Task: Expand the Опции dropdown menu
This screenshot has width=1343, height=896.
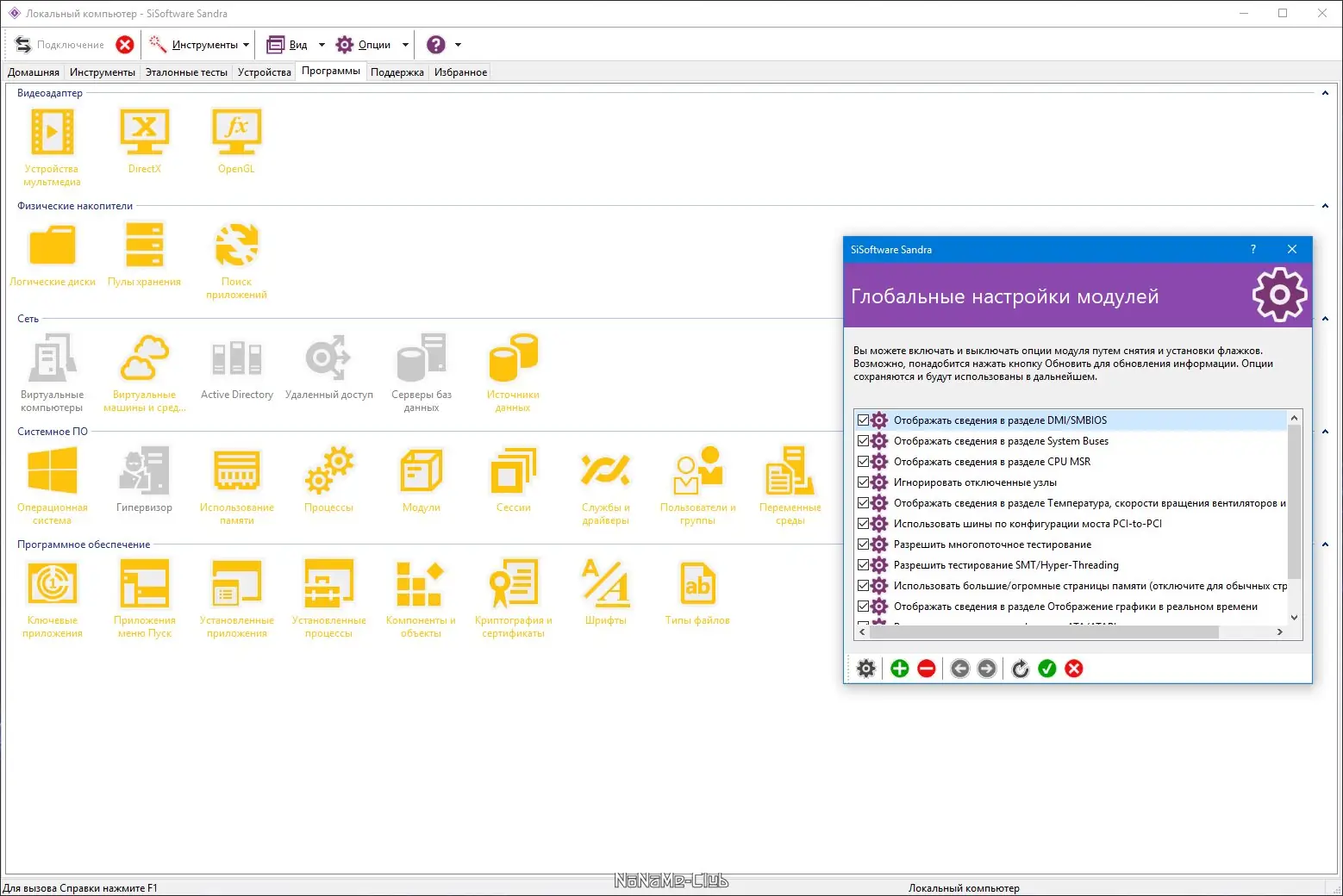Action: (x=403, y=44)
